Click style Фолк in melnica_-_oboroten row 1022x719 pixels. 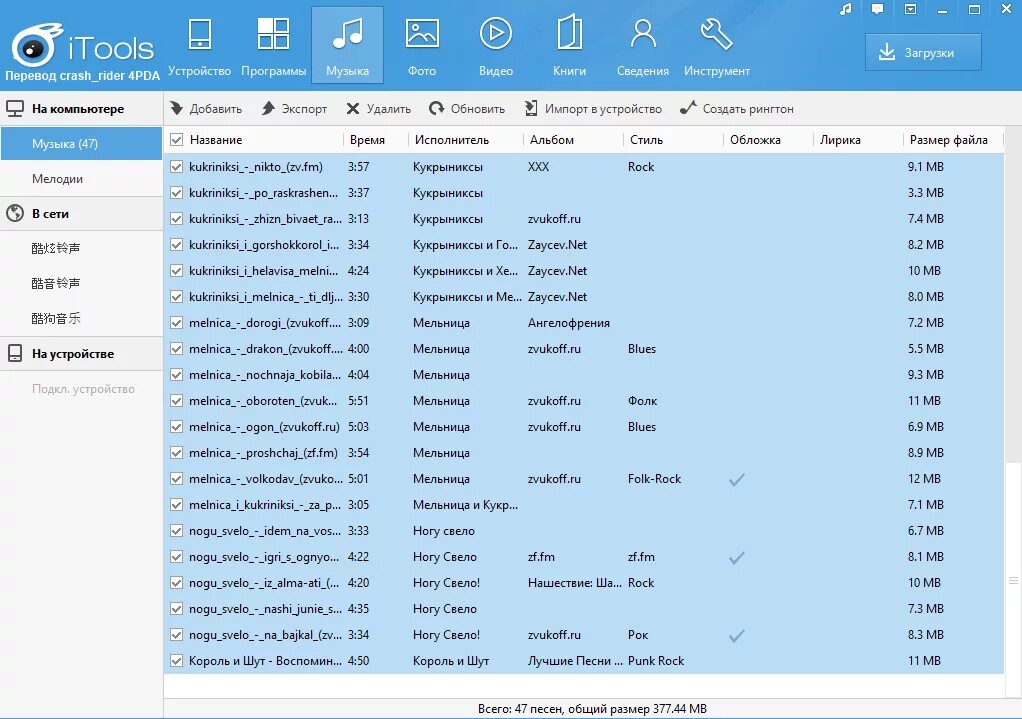click(x=642, y=401)
